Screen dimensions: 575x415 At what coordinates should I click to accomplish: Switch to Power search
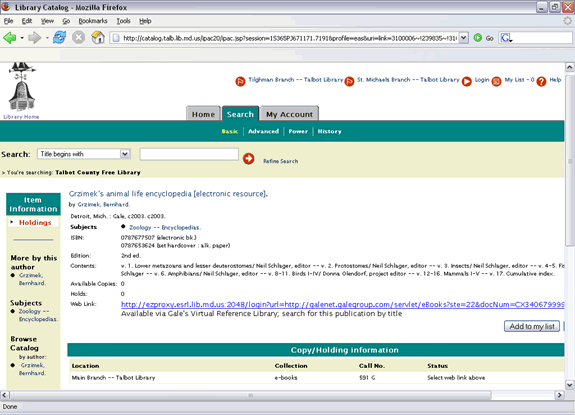coord(298,131)
